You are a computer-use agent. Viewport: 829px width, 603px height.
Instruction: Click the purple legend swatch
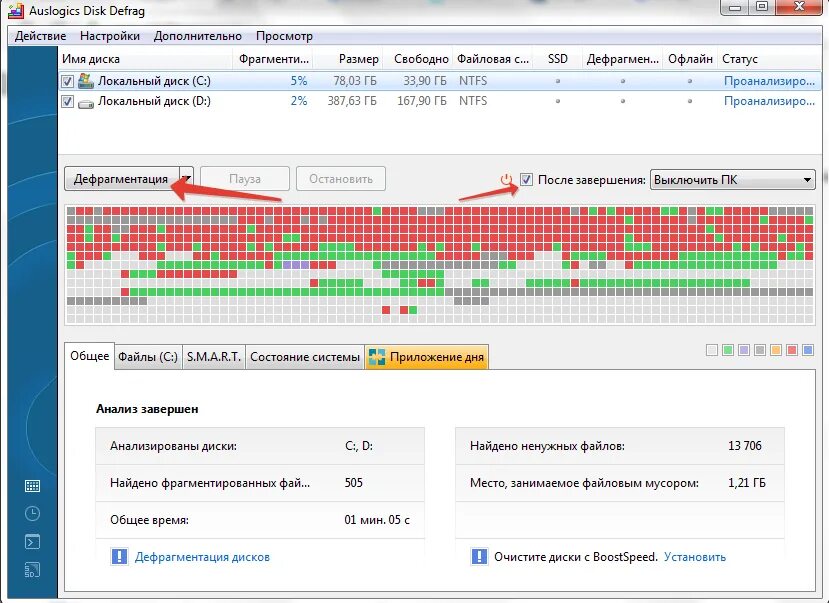744,350
